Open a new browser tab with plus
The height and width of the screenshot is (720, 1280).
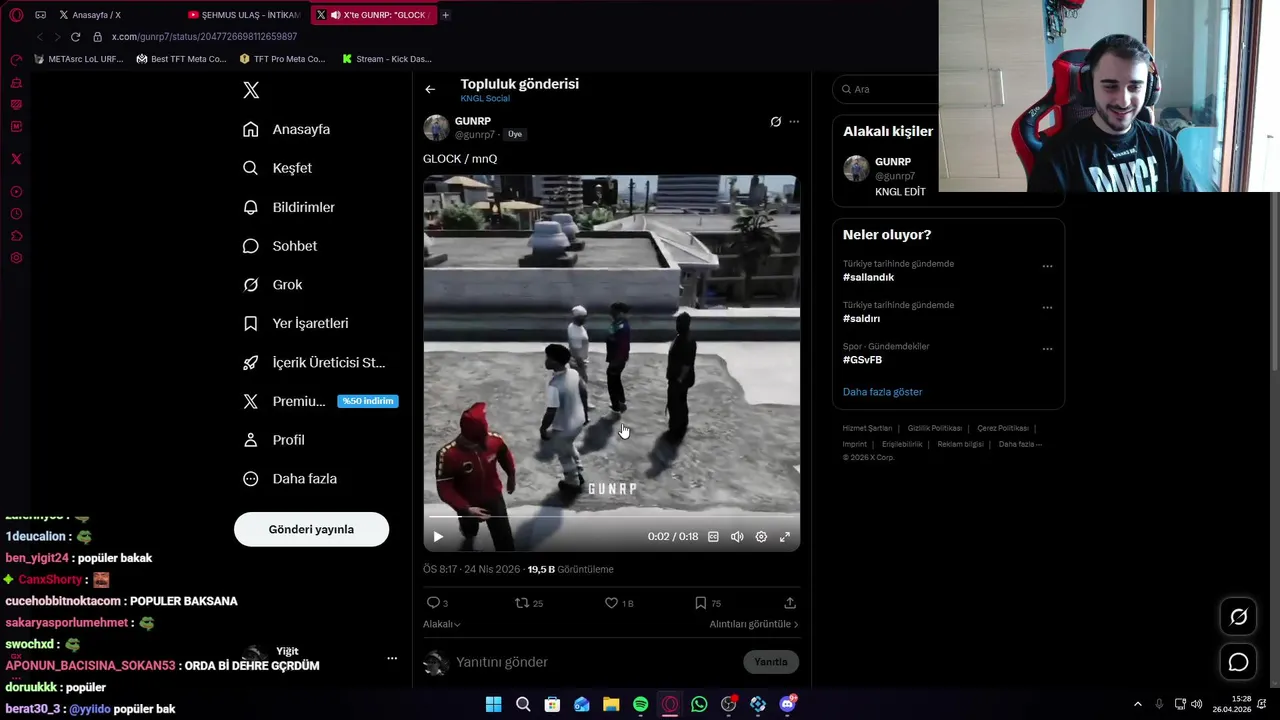(x=445, y=15)
